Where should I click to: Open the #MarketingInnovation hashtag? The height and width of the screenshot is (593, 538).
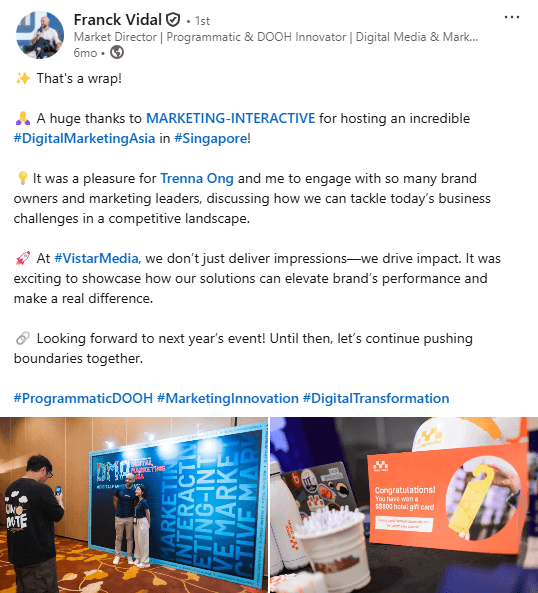coord(228,398)
